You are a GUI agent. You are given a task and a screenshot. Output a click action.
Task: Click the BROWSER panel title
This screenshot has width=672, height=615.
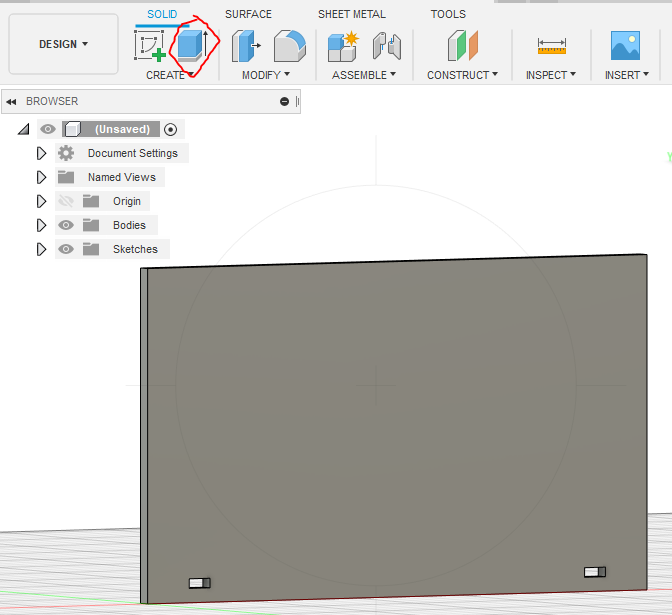52,101
